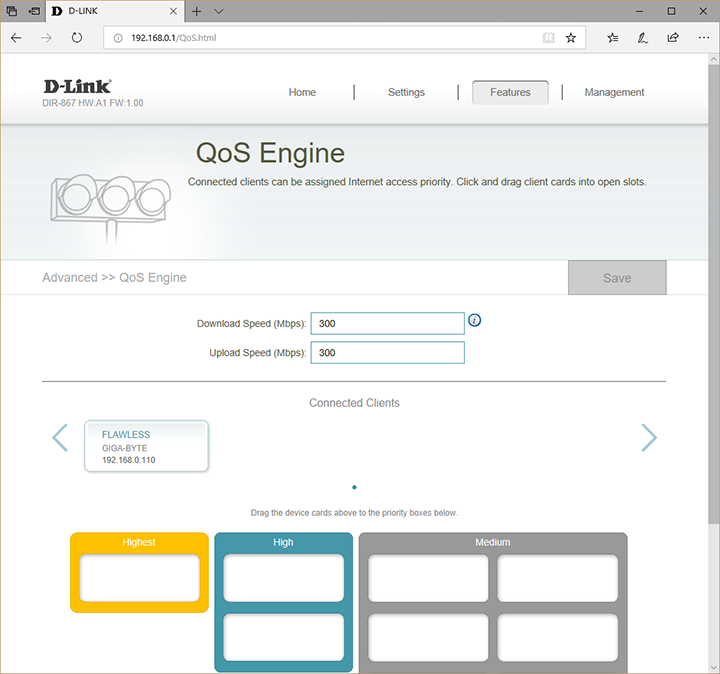Click the Upload Speed input field
This screenshot has width=720, height=674.
click(387, 353)
